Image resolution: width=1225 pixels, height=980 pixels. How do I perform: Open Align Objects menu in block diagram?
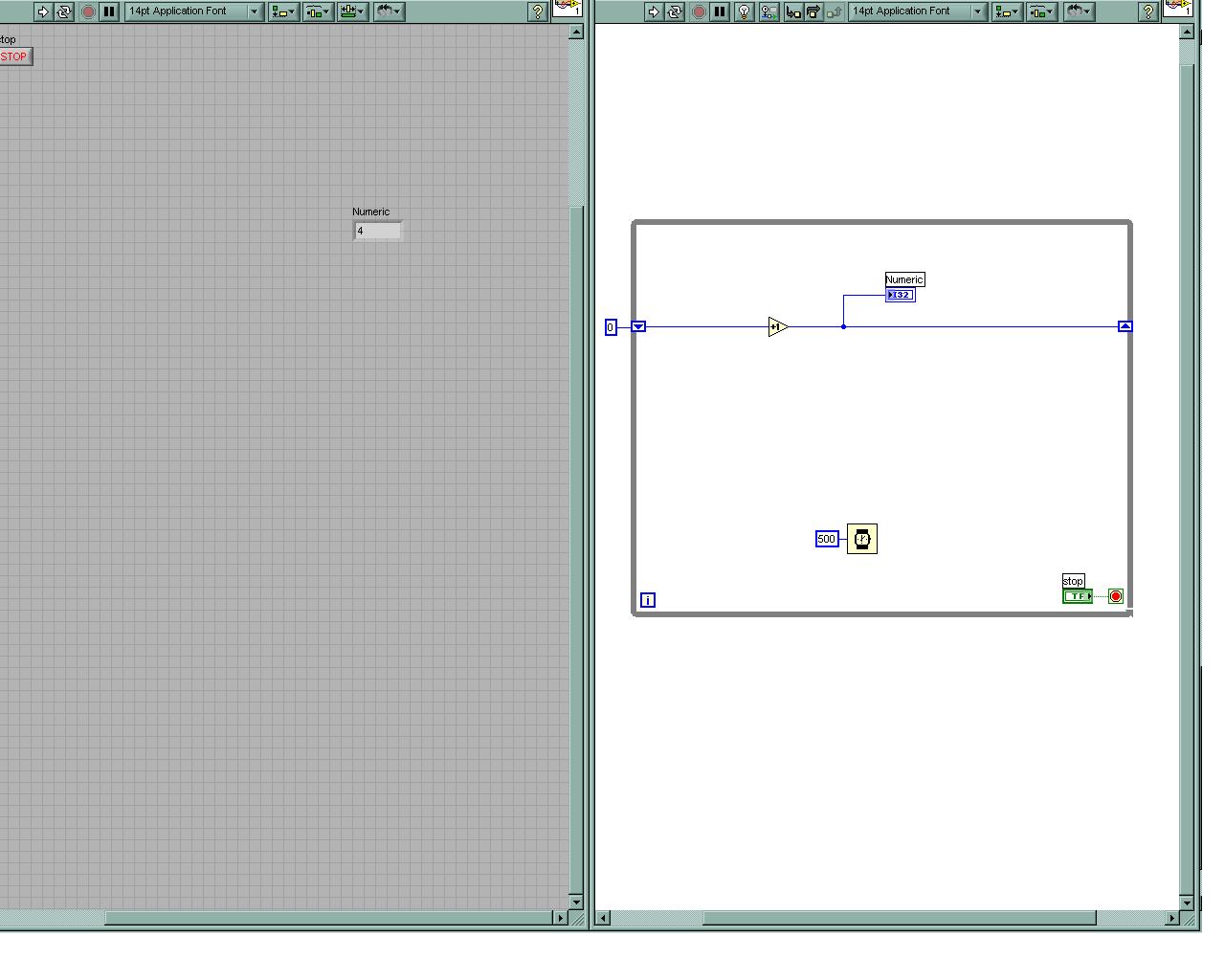tap(1007, 11)
